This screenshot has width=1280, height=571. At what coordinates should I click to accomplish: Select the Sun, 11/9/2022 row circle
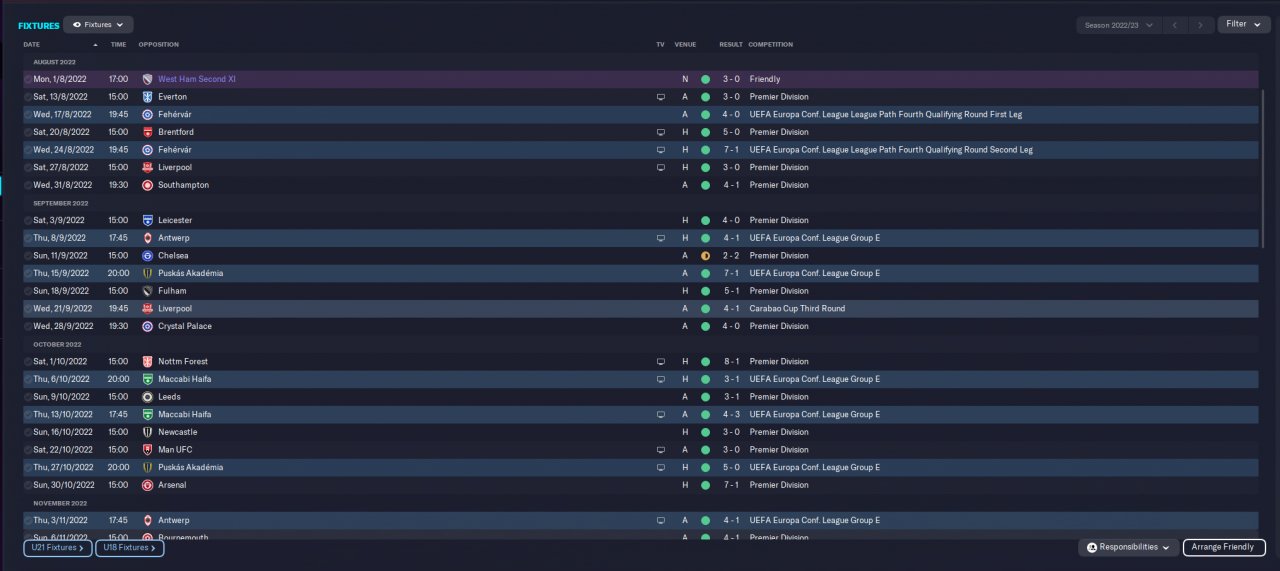(x=28, y=256)
